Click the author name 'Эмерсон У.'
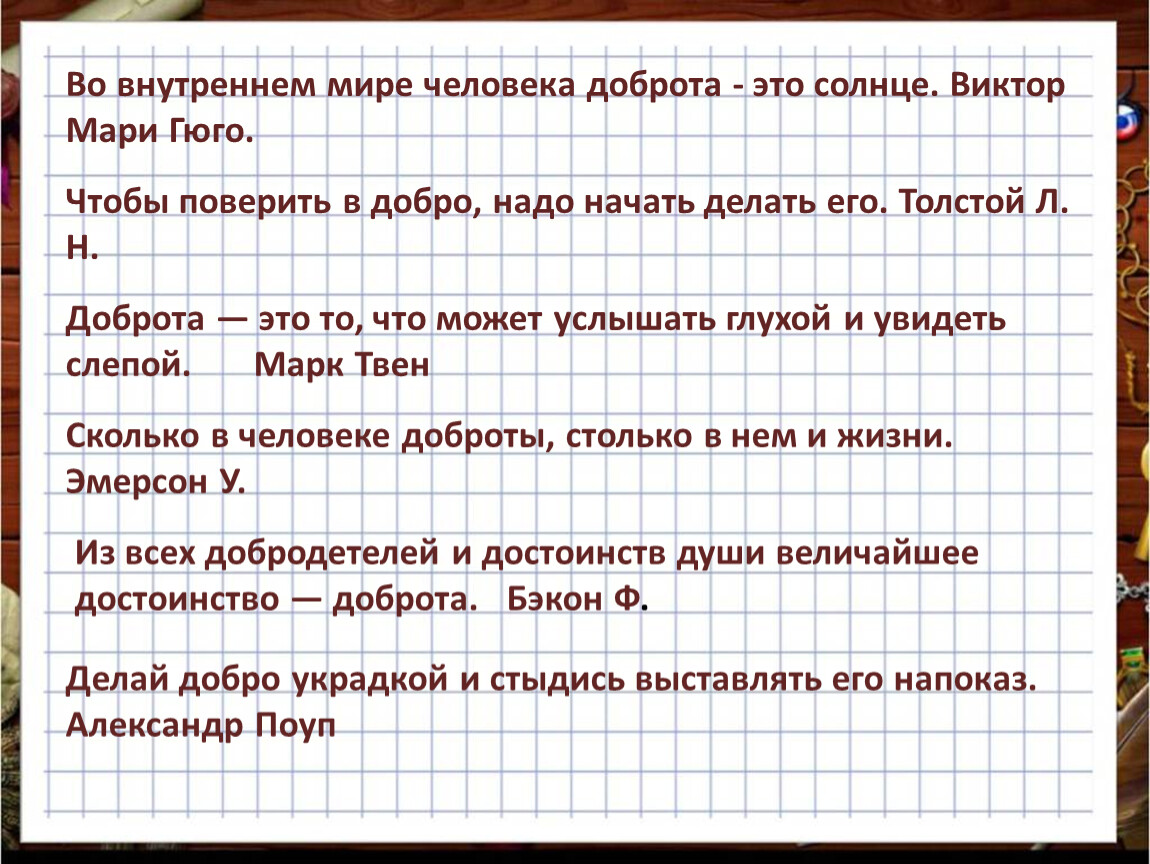 point(155,481)
